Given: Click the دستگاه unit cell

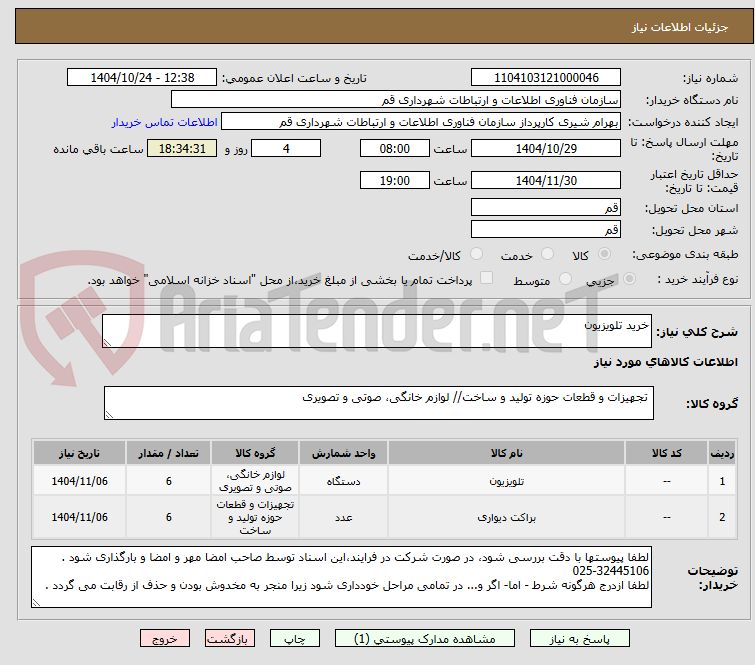Looking at the screenshot, I should pyautogui.click(x=343, y=481).
